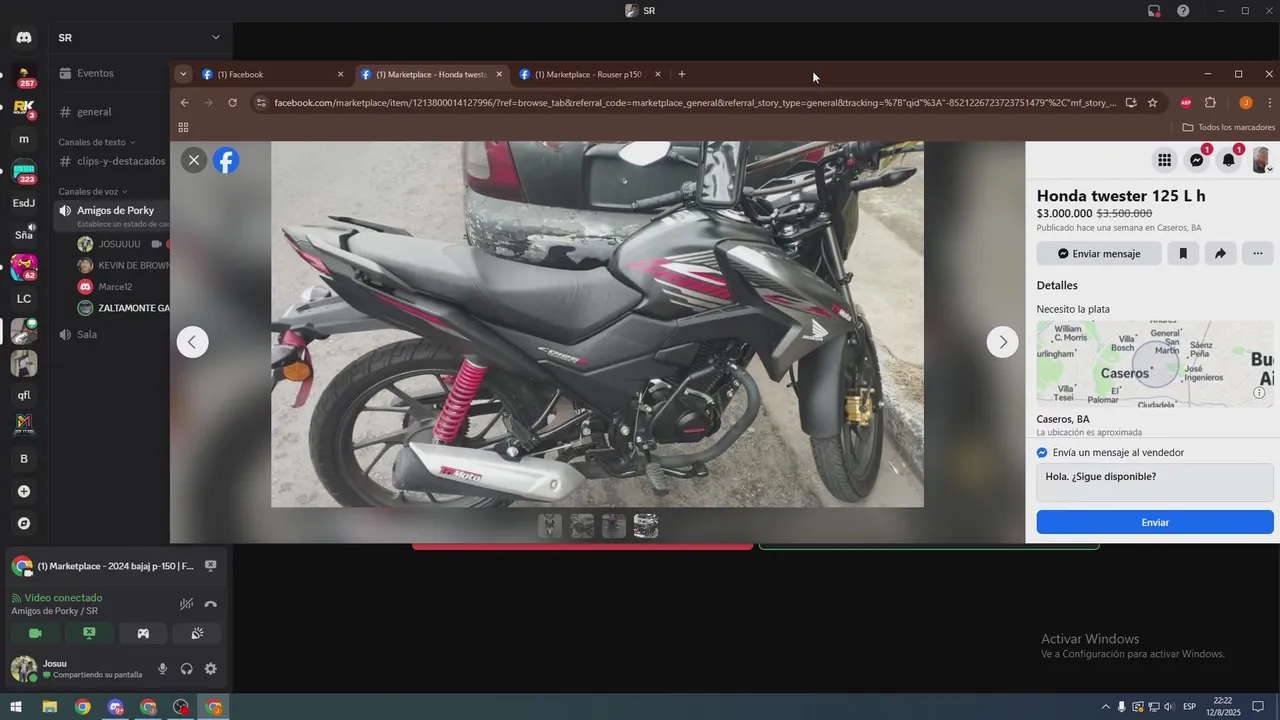Open clips-y-destacados channel
Viewport: 1280px width, 720px height.
pyautogui.click(x=120, y=161)
